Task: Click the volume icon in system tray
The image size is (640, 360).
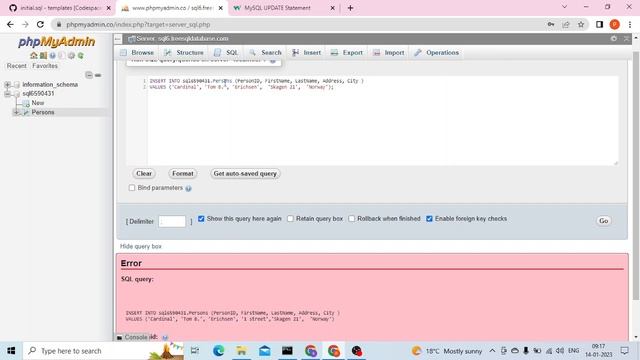Action: point(560,351)
